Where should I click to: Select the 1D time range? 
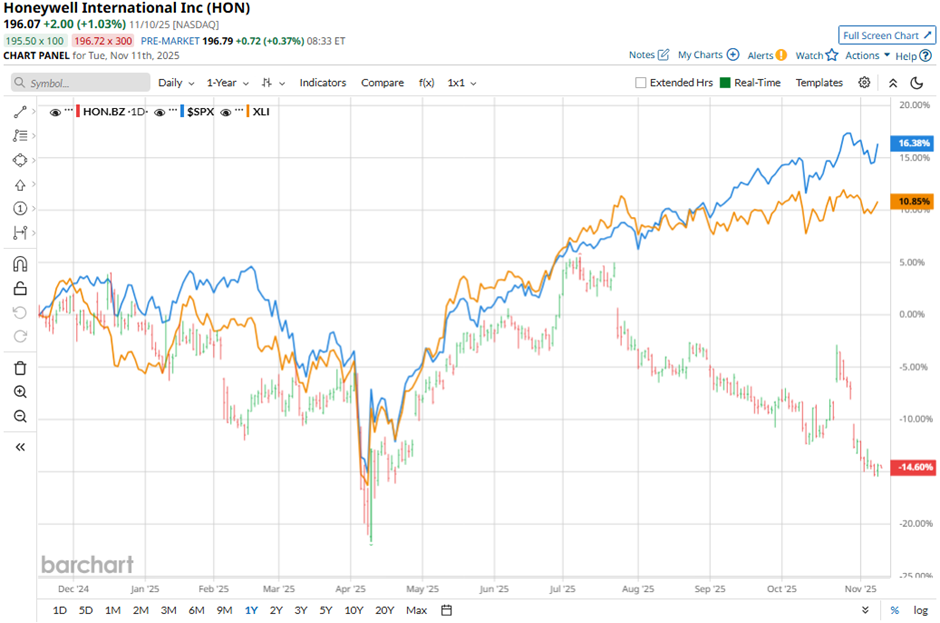(x=59, y=610)
